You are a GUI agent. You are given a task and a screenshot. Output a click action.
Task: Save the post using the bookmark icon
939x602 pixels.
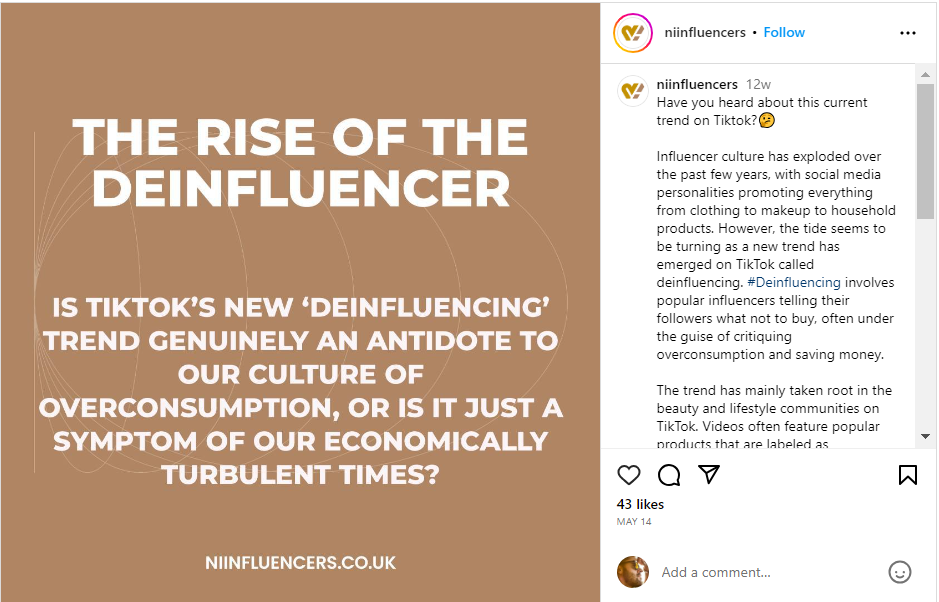(x=908, y=475)
